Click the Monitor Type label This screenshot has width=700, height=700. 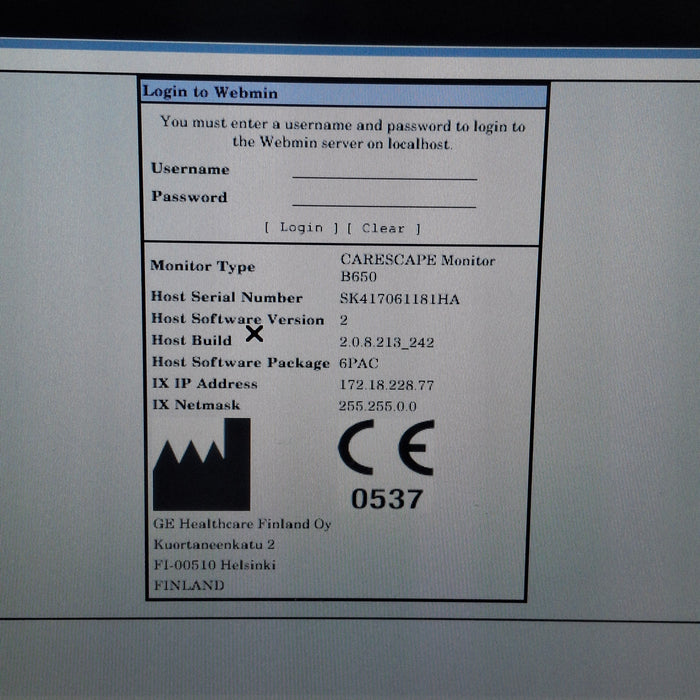[203, 266]
